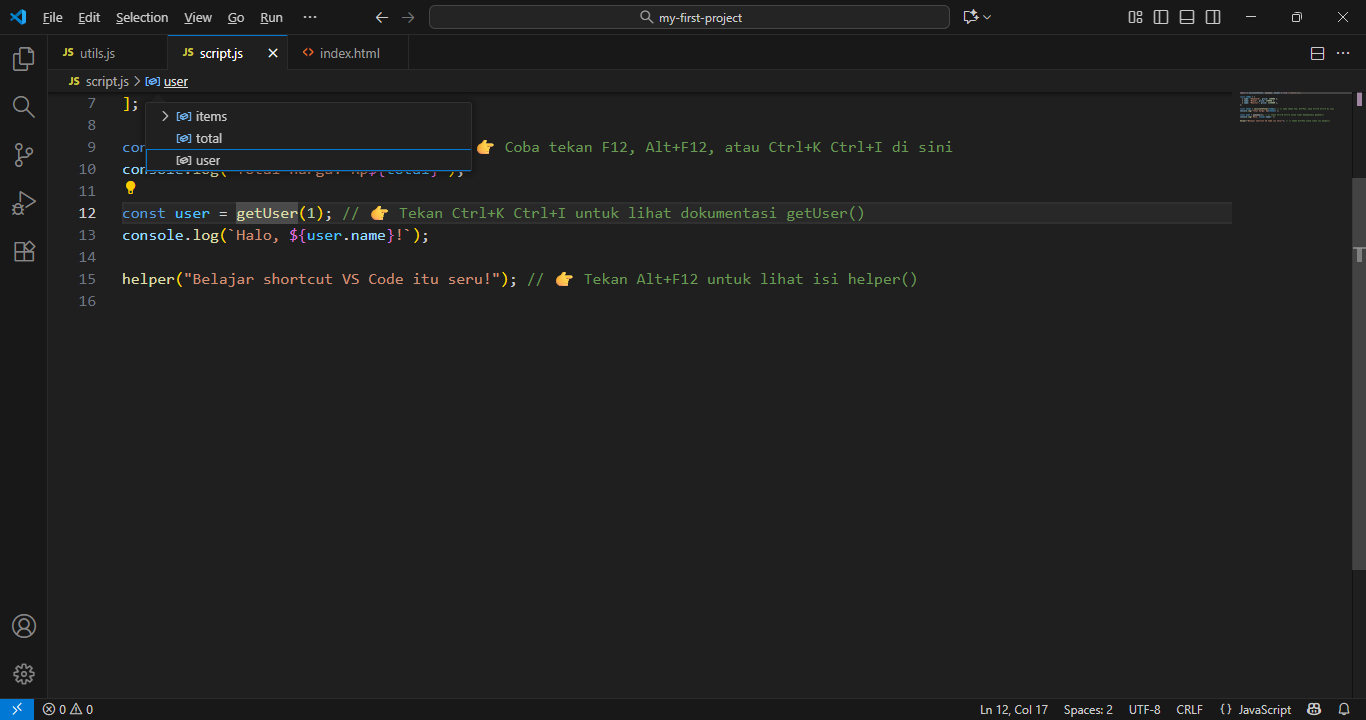Toggle the Secondary Side Bar visibility
Screen dimensions: 1366x720
[x=1212, y=17]
